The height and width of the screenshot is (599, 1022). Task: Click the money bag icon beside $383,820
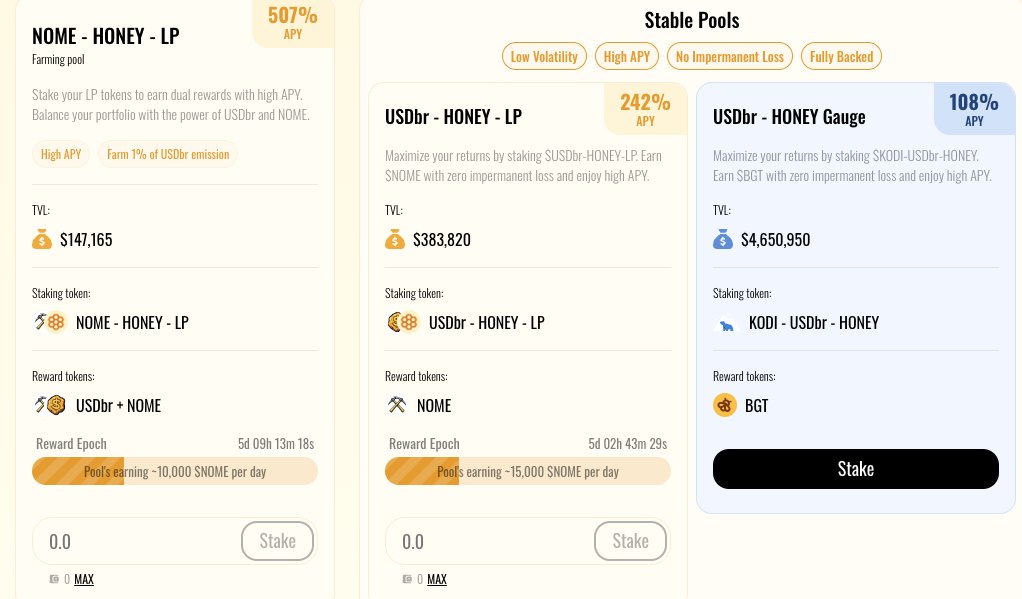click(x=395, y=240)
